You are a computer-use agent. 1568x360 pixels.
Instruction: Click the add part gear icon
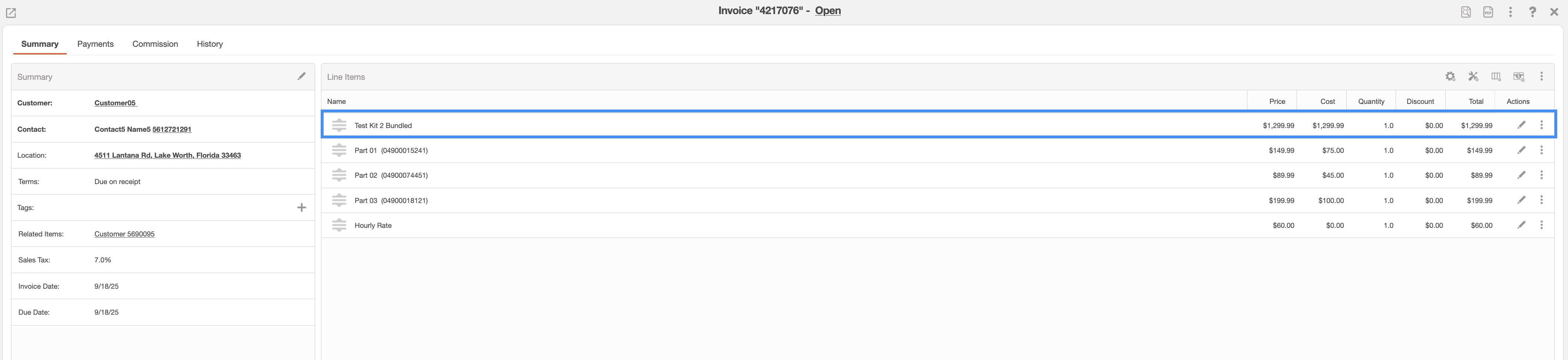1450,77
